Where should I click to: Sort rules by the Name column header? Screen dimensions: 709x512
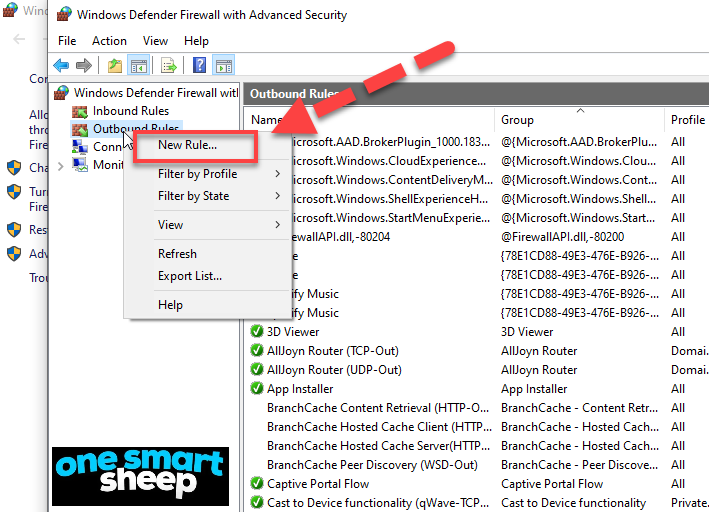tap(369, 120)
